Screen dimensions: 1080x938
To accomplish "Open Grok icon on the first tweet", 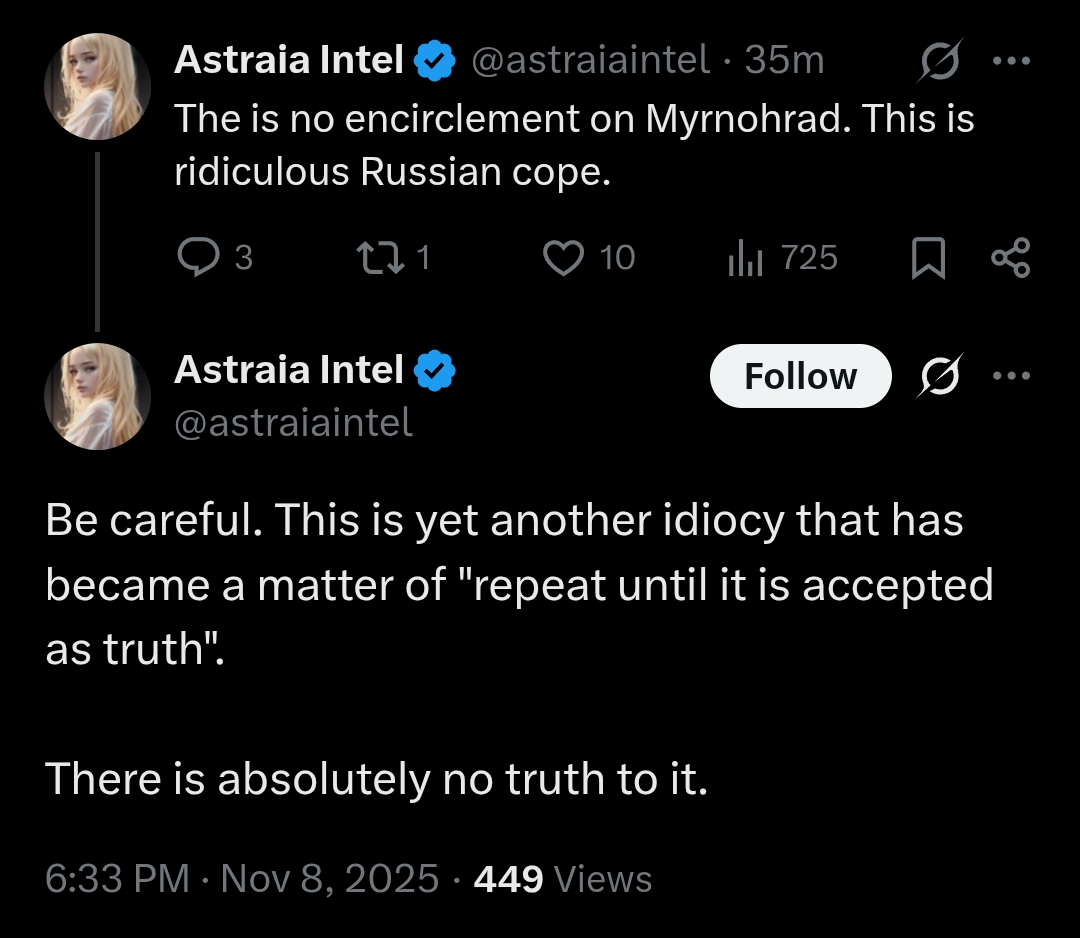I will pyautogui.click(x=940, y=61).
